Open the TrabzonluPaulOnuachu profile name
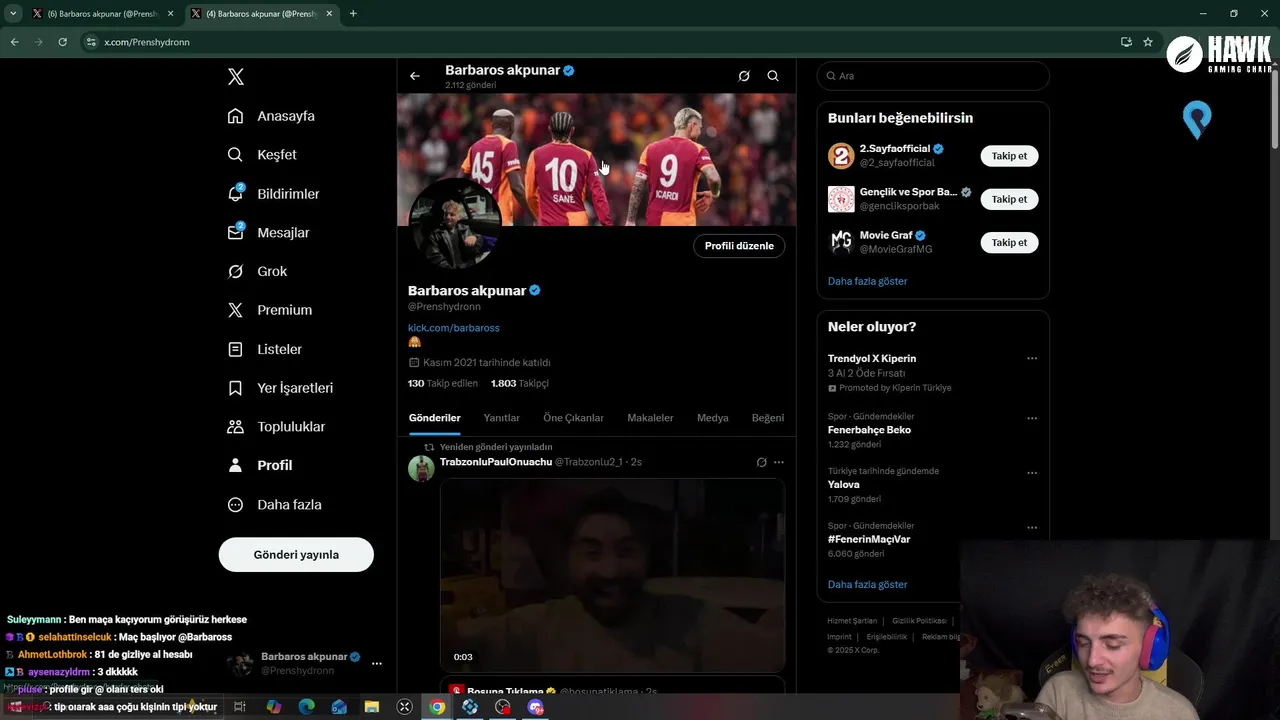Image resolution: width=1280 pixels, height=720 pixels. pos(496,462)
